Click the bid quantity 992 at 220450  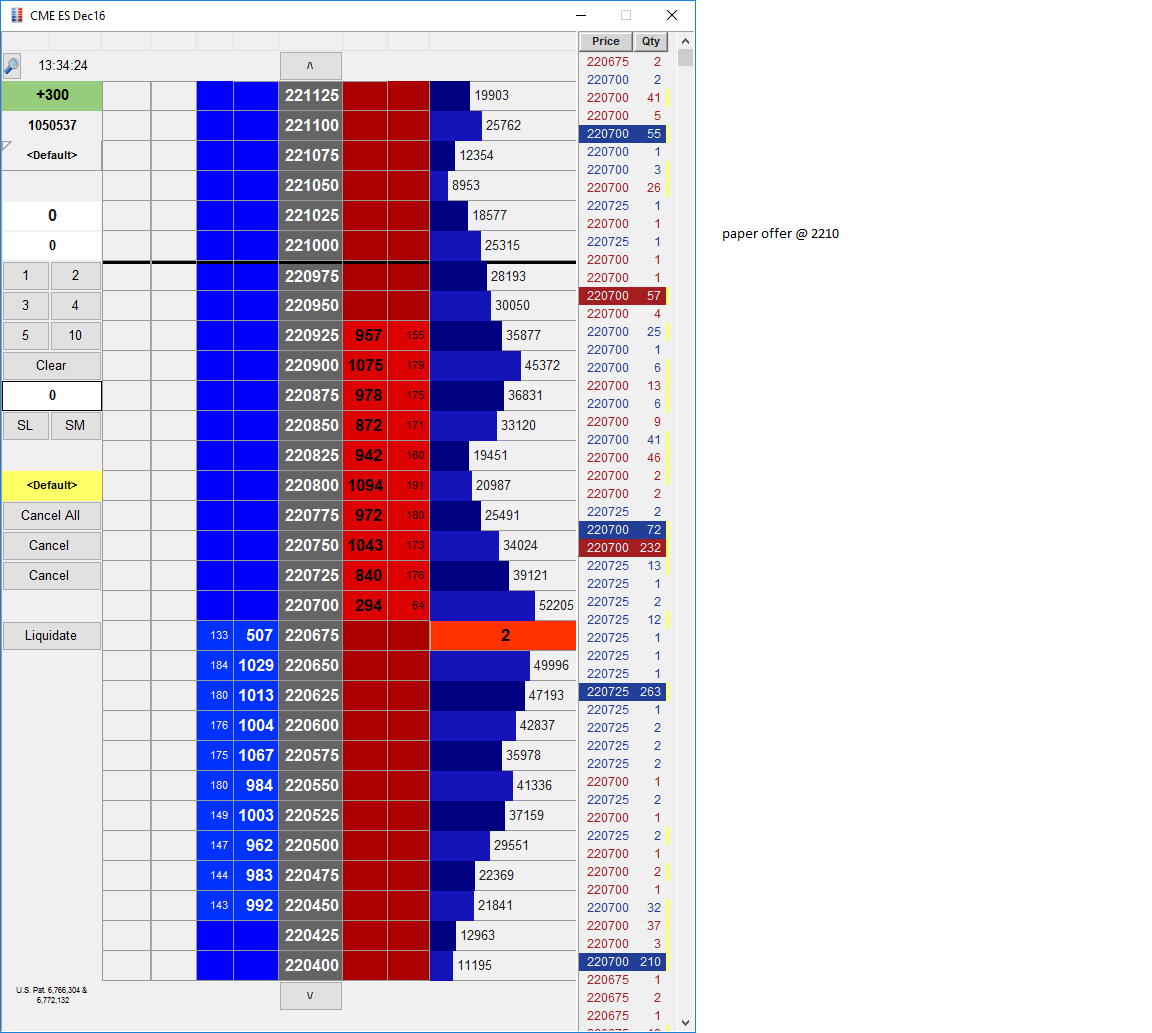click(x=256, y=905)
